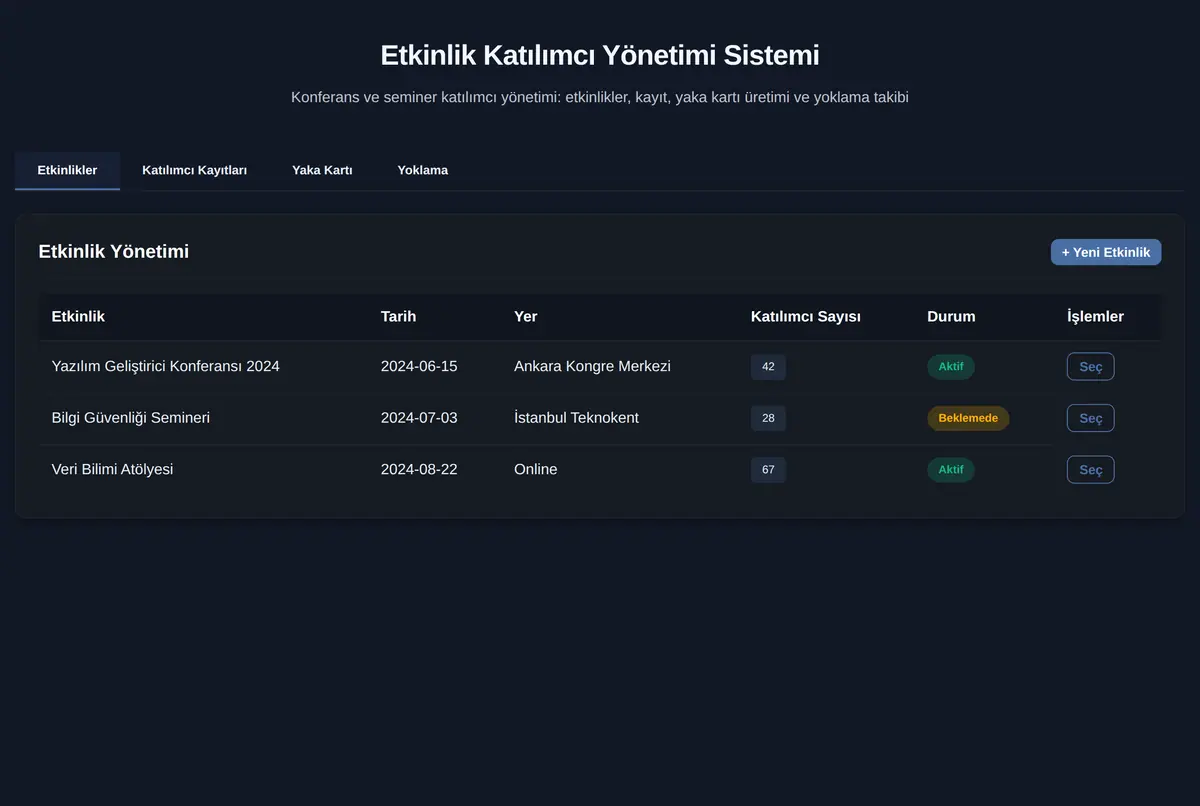The height and width of the screenshot is (806, 1200).
Task: Click location Ankara Kongre Merkezi
Action: (592, 367)
